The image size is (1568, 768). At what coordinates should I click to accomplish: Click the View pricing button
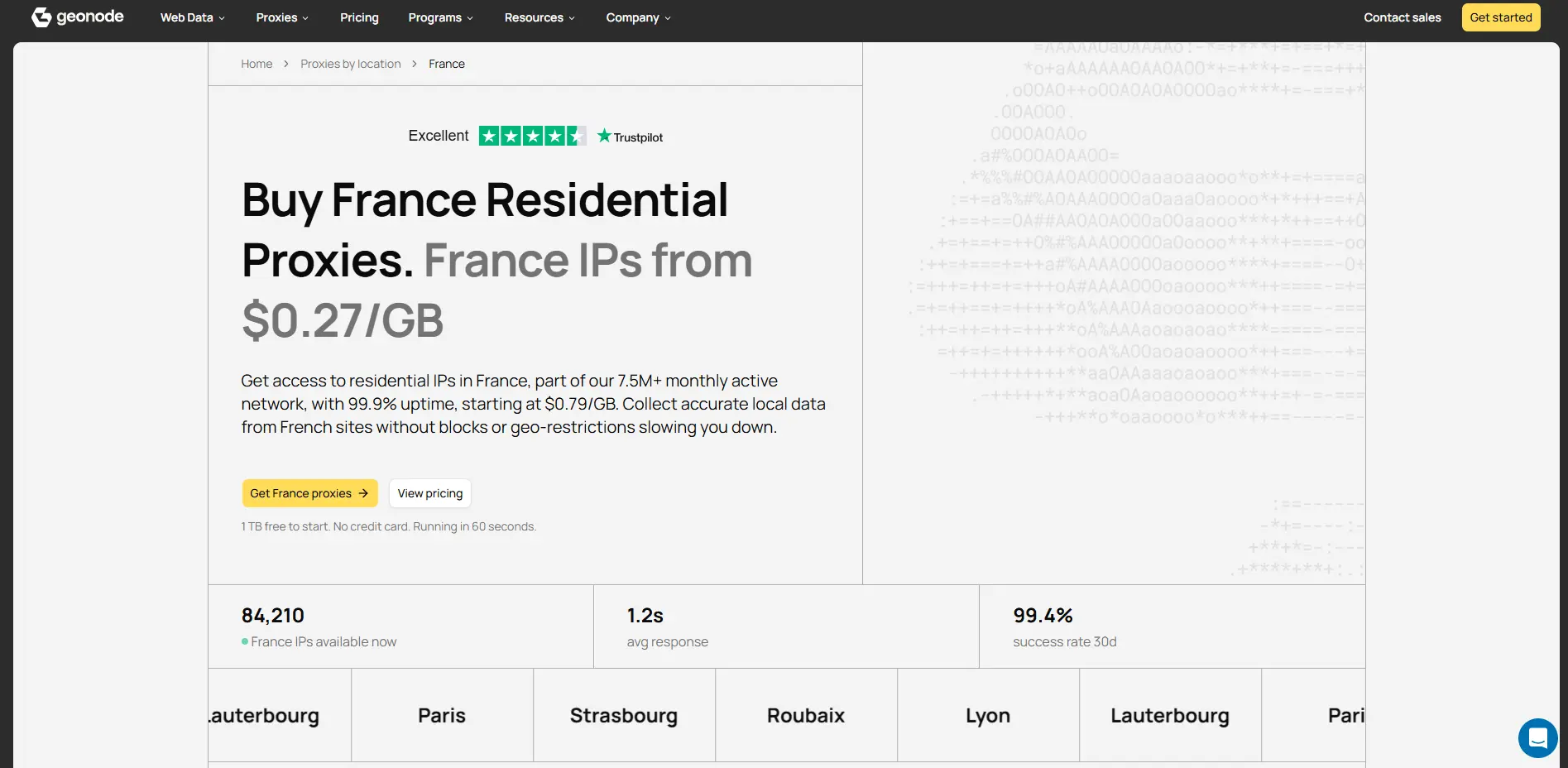click(x=429, y=493)
